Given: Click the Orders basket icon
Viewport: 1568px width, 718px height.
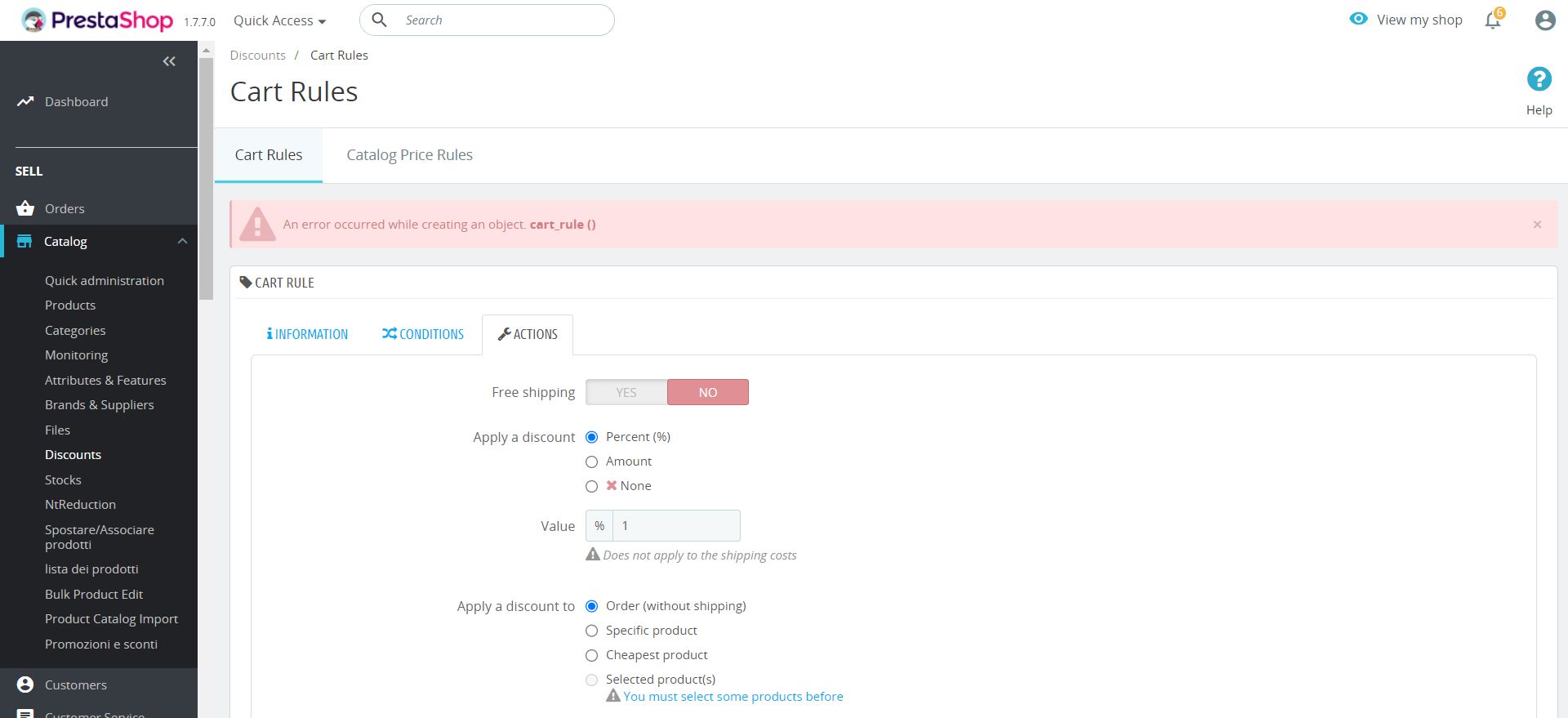Looking at the screenshot, I should (25, 208).
